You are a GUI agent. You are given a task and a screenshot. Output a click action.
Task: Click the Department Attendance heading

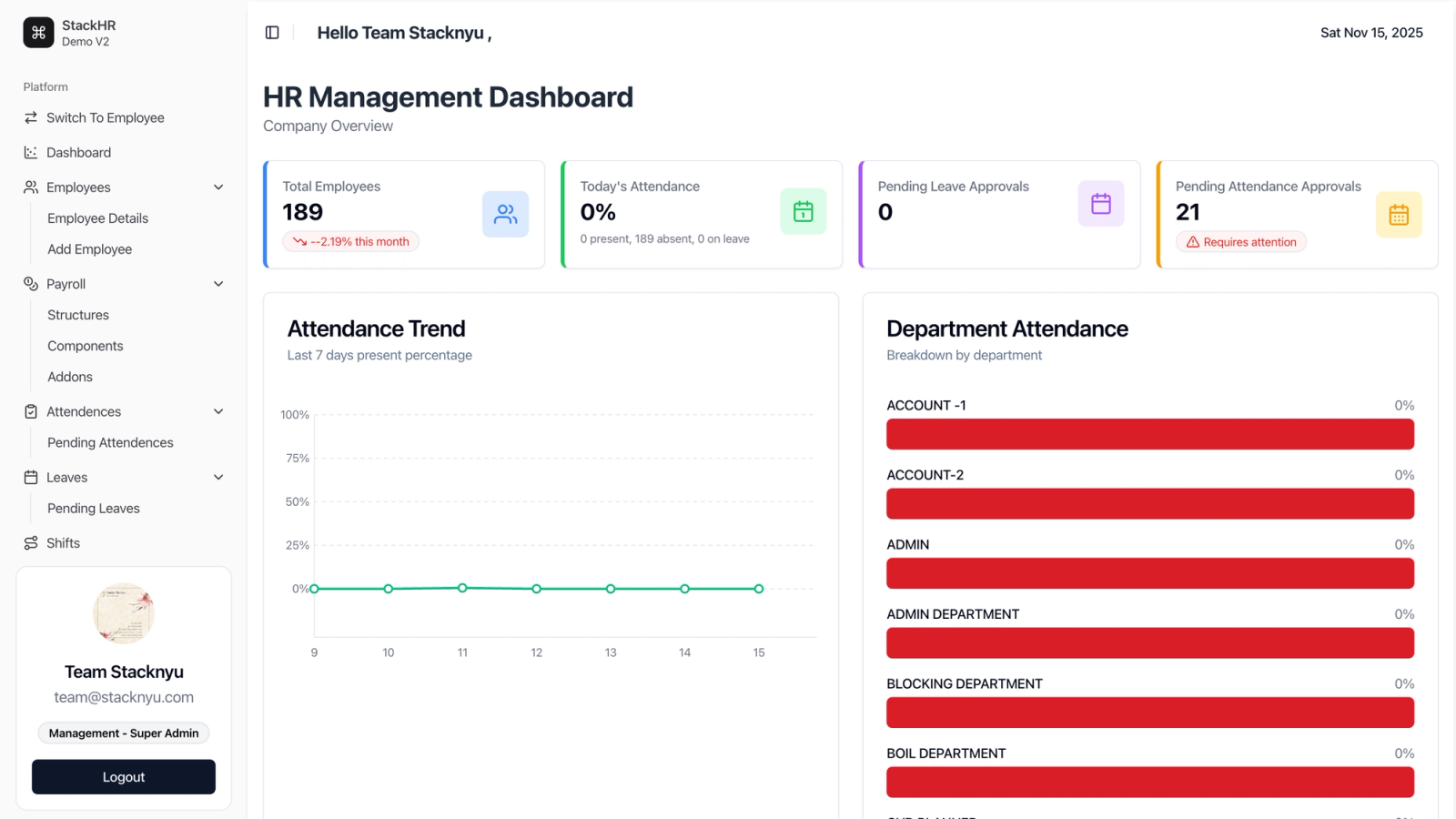click(x=1007, y=329)
